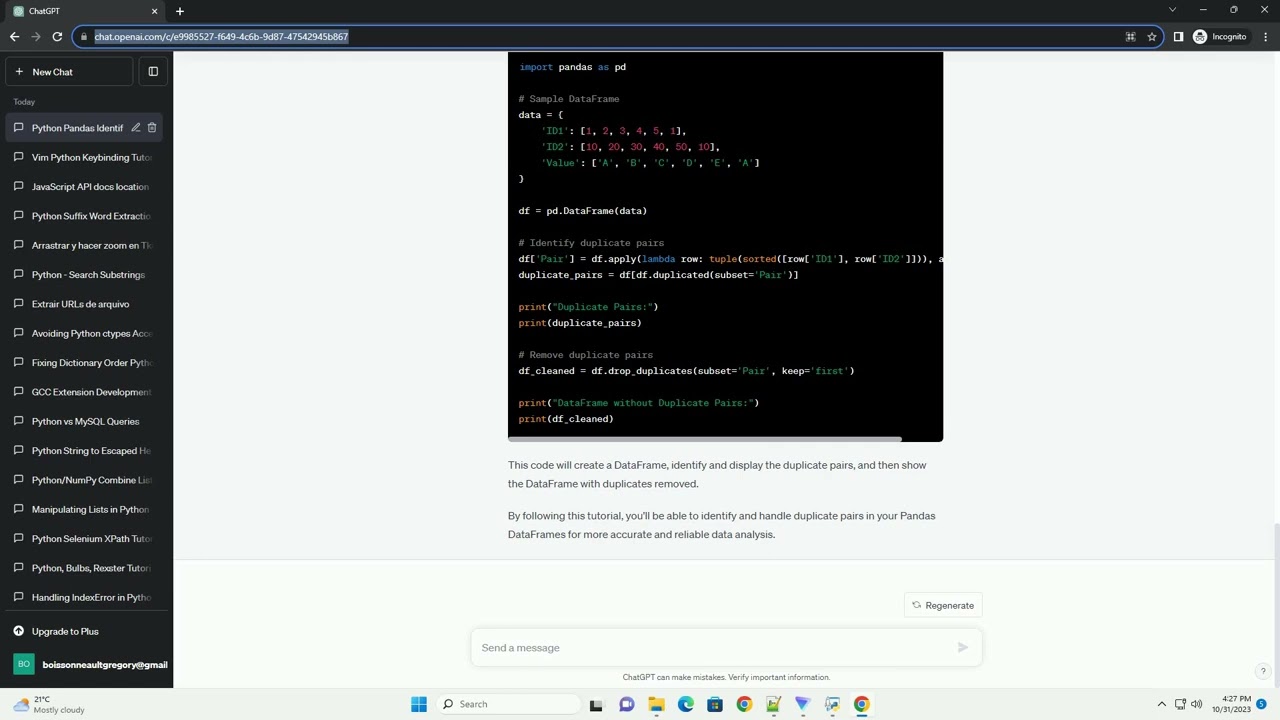Open Python, Bulbs, Rexster Tutor chat

tap(86, 568)
